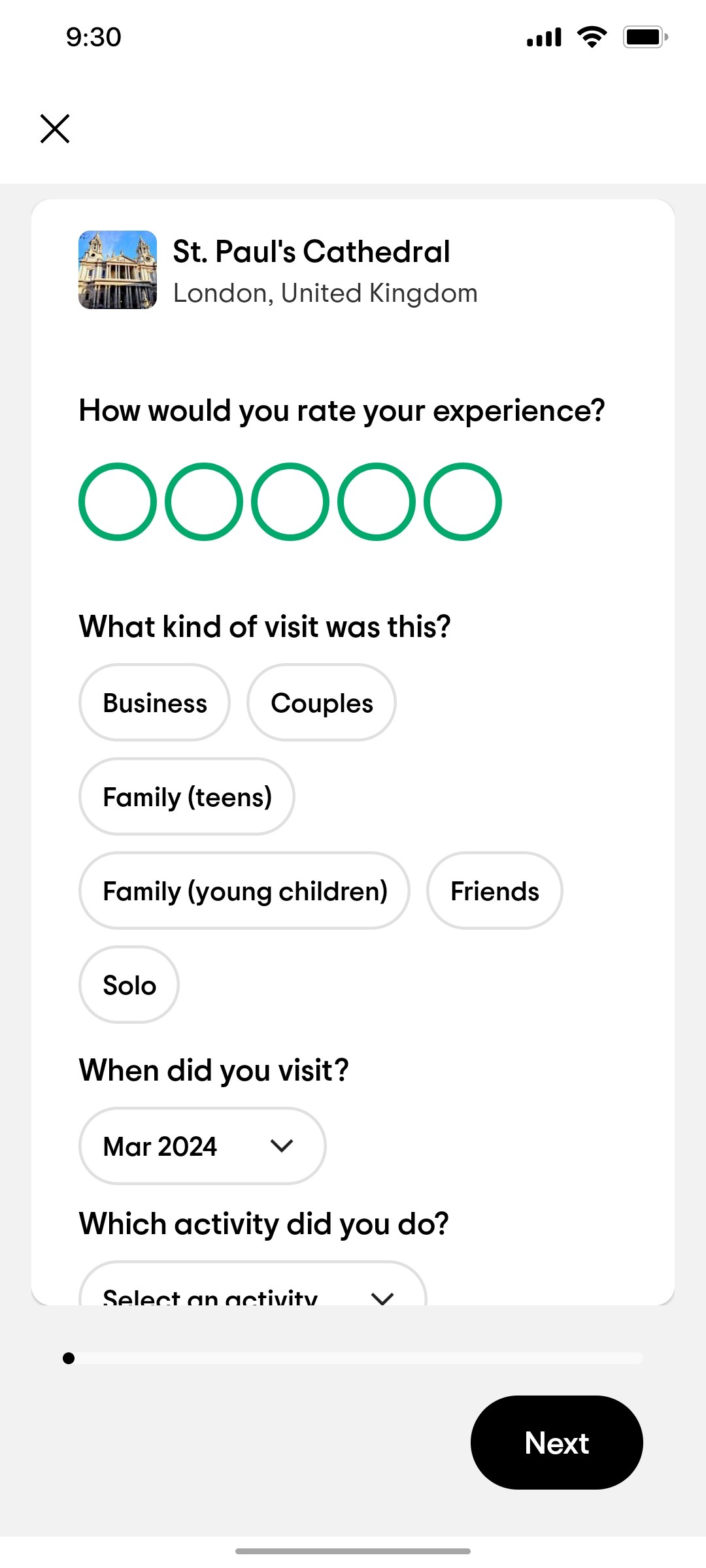Select the first rating circle

118,501
